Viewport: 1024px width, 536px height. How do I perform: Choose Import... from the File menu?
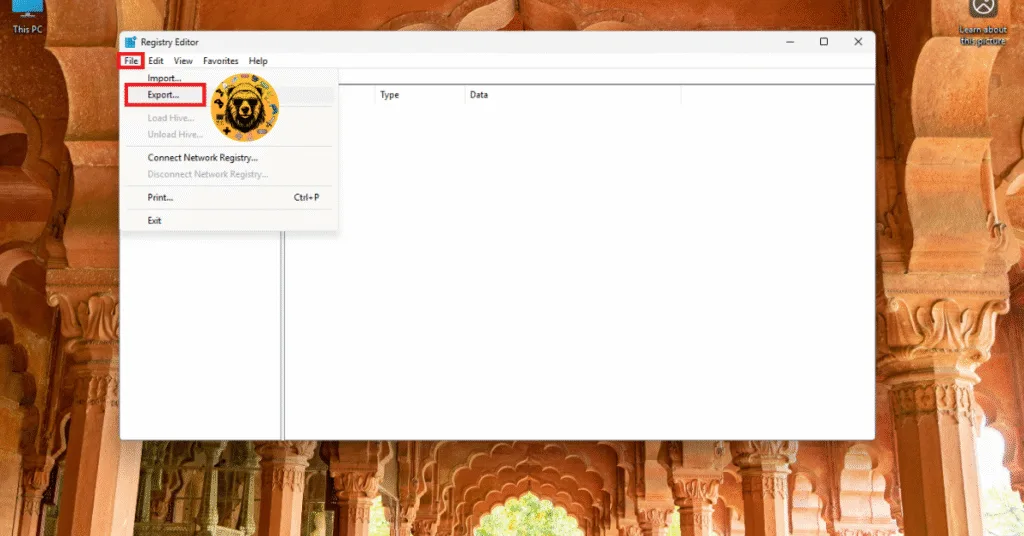coord(164,78)
